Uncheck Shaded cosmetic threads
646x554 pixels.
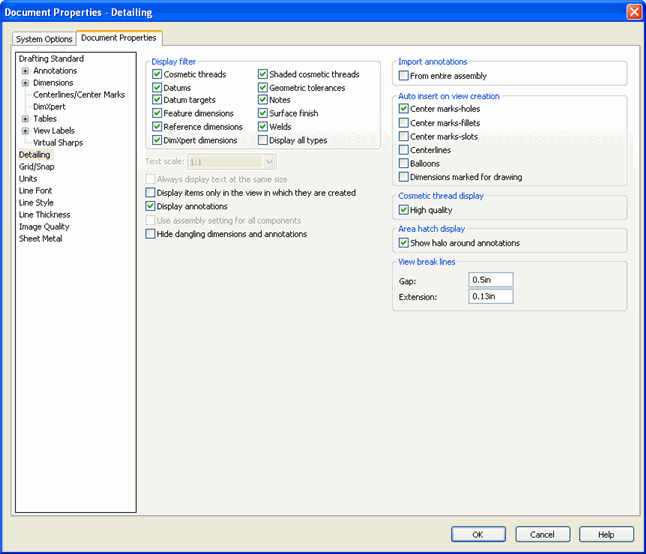(263, 74)
